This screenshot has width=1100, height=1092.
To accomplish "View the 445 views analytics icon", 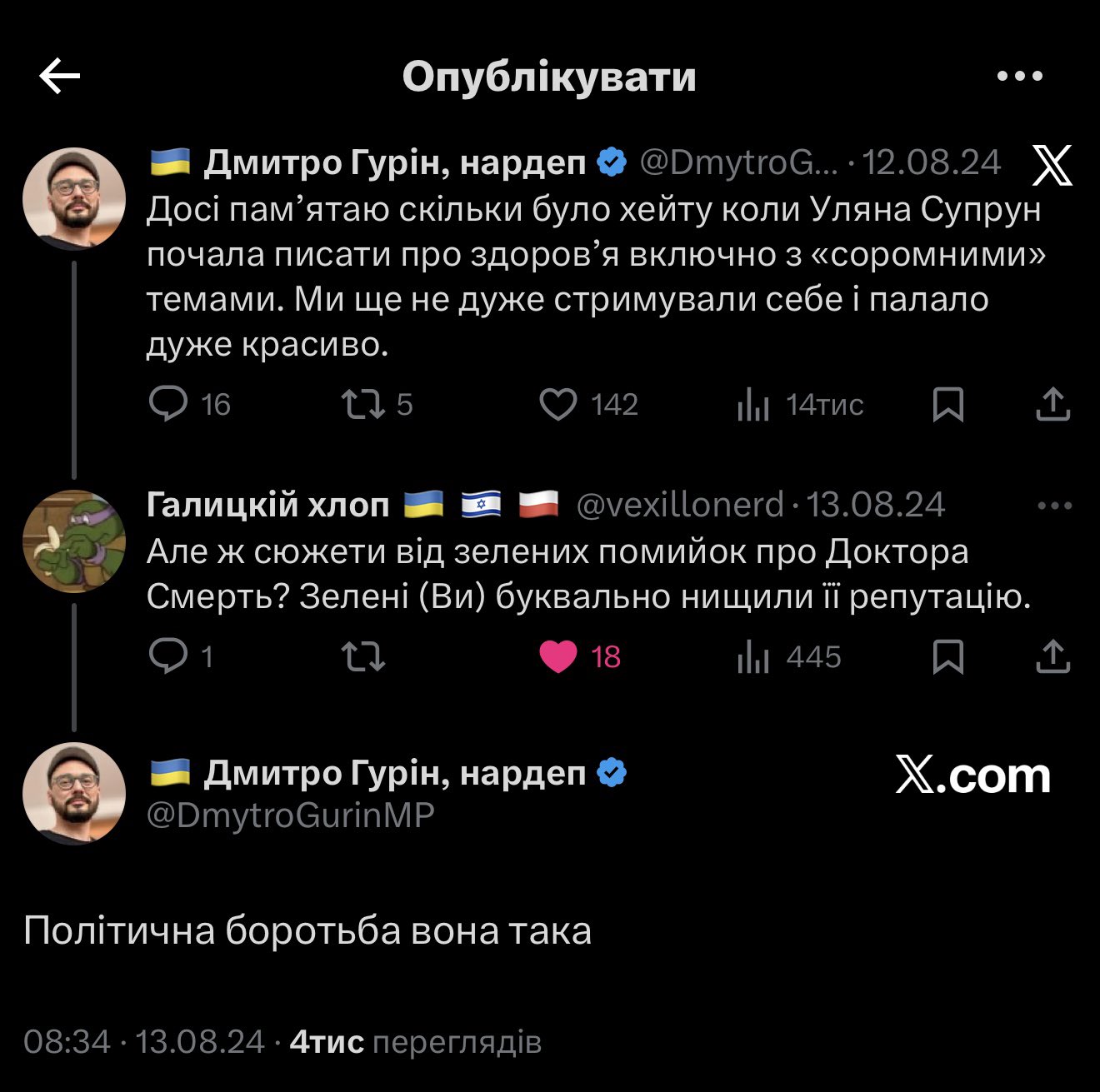I will [x=753, y=657].
